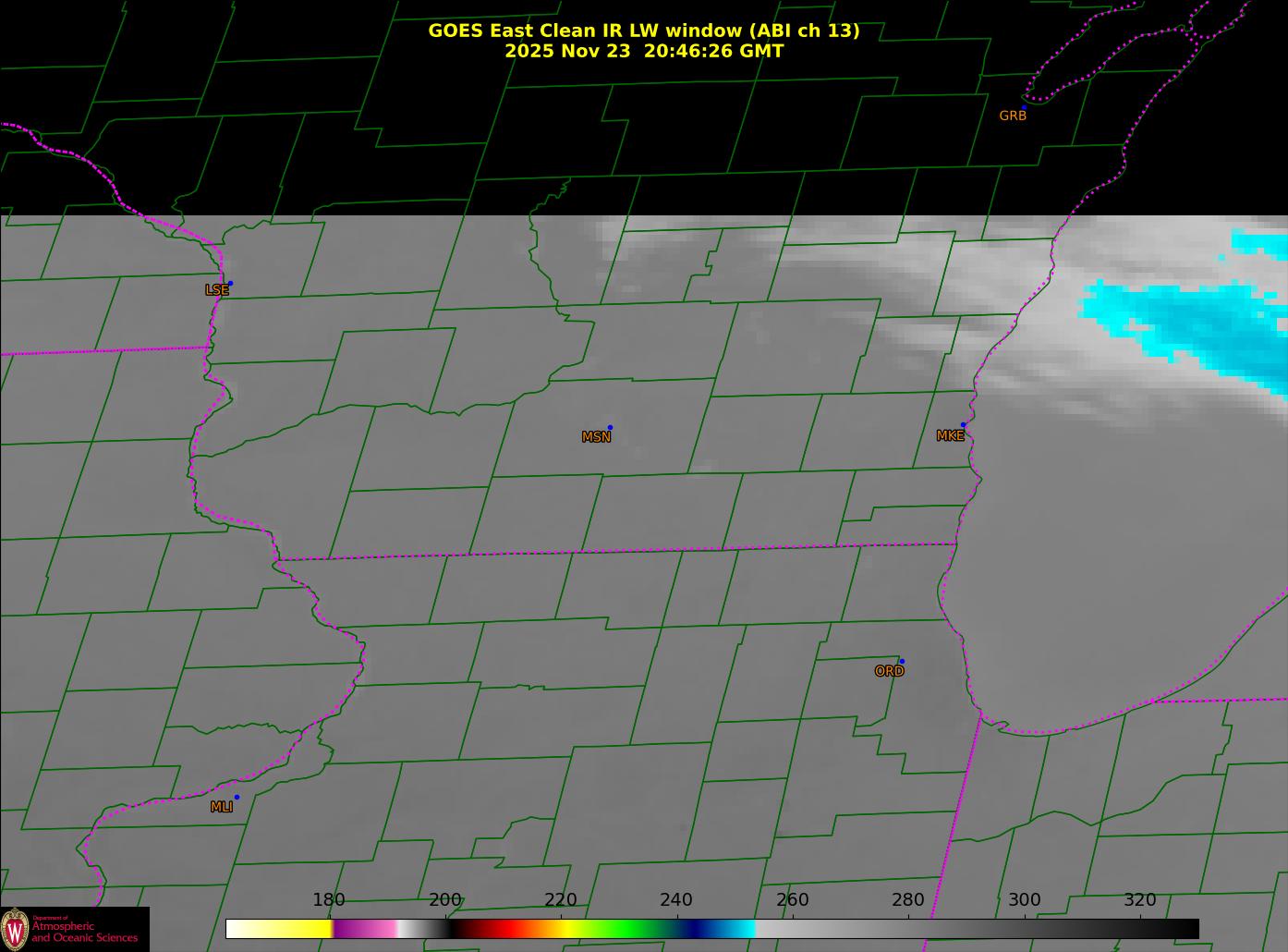Select the ORD station label
1288x952 pixels.
[x=889, y=672]
